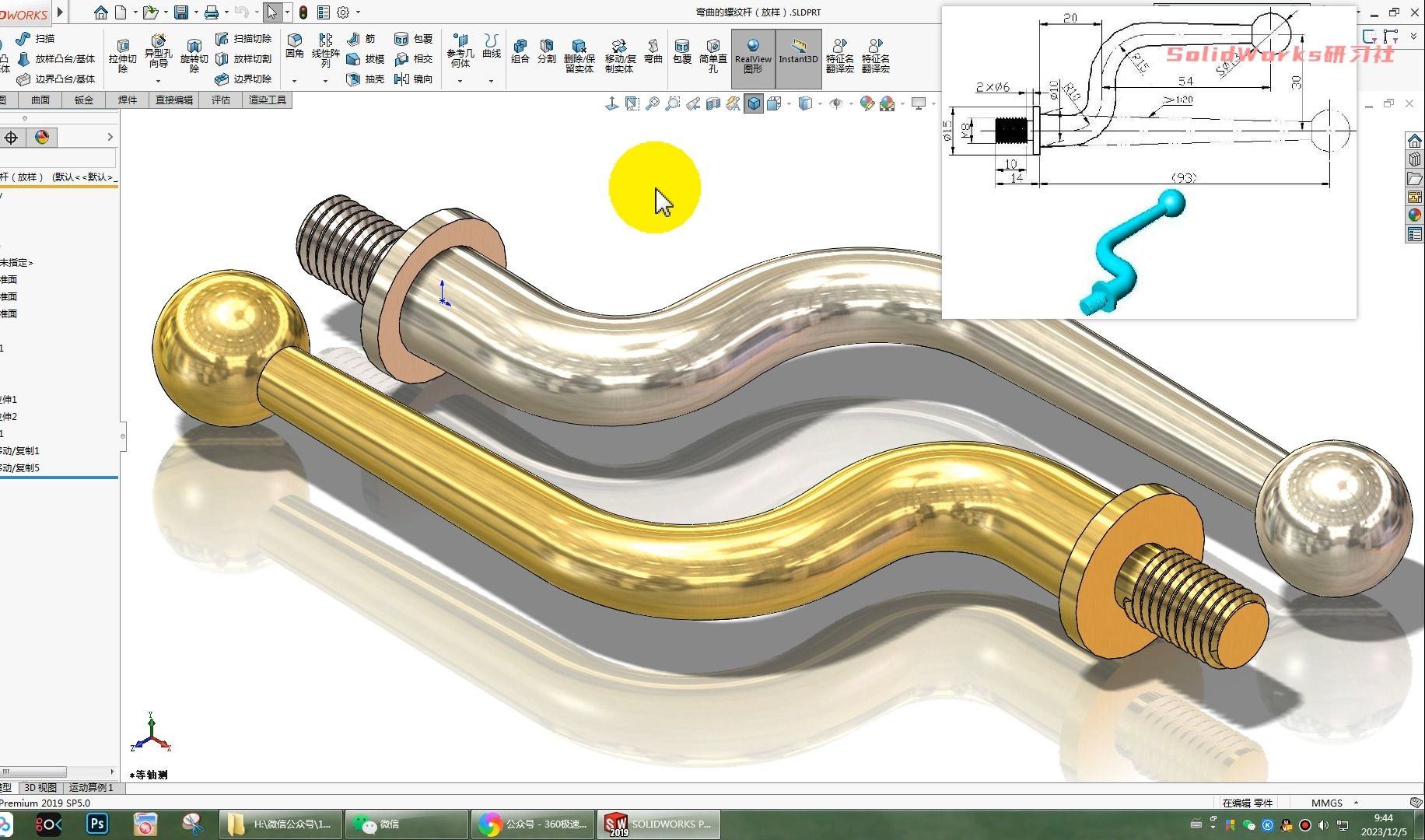The image size is (1425, 840).
Task: Select the Mirror (镜向) tool
Action: (413, 79)
